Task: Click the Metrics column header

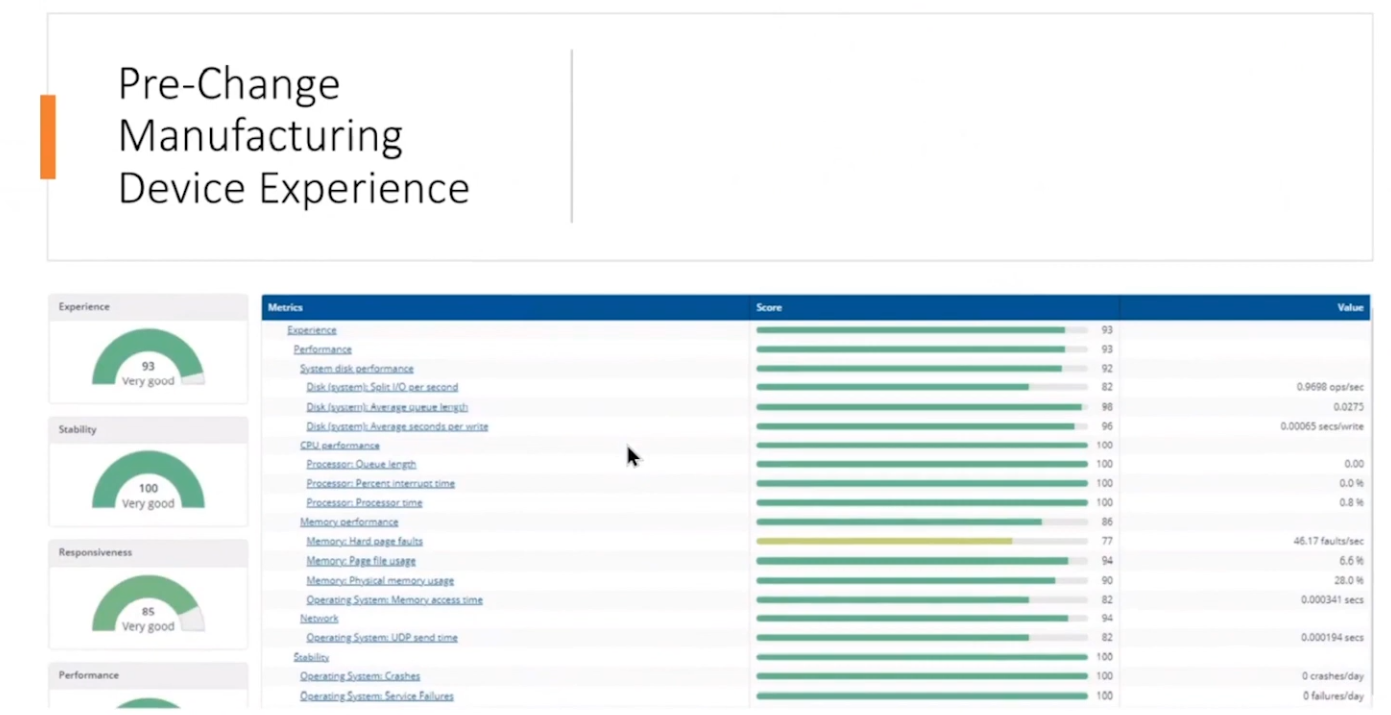Action: pyautogui.click(x=506, y=307)
